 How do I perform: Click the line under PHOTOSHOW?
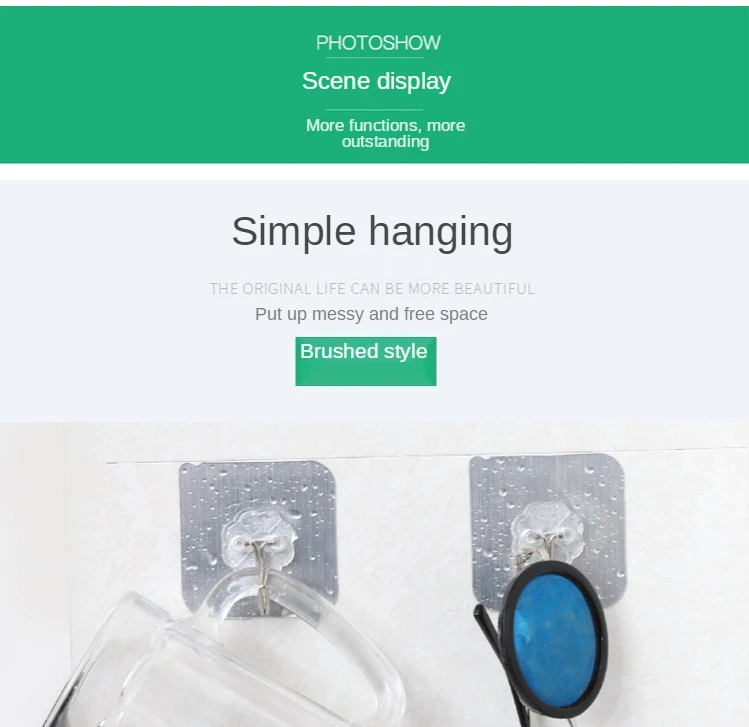[x=374, y=58]
